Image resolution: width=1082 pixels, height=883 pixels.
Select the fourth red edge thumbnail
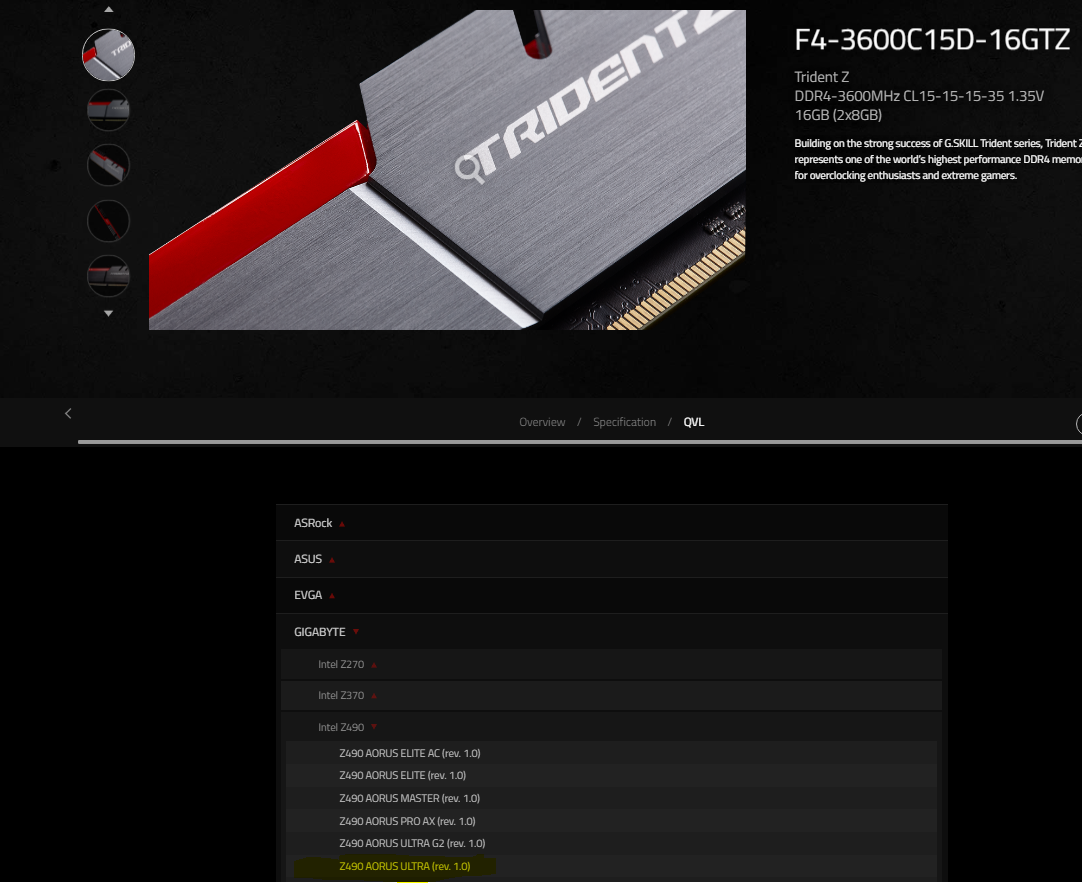[x=108, y=221]
